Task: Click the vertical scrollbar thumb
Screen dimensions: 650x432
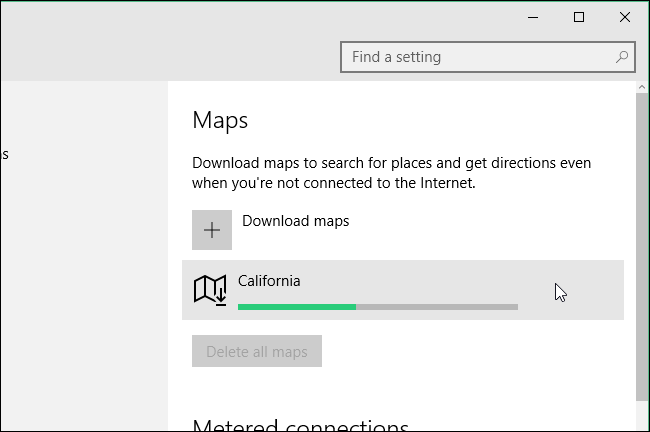Action: (642, 247)
